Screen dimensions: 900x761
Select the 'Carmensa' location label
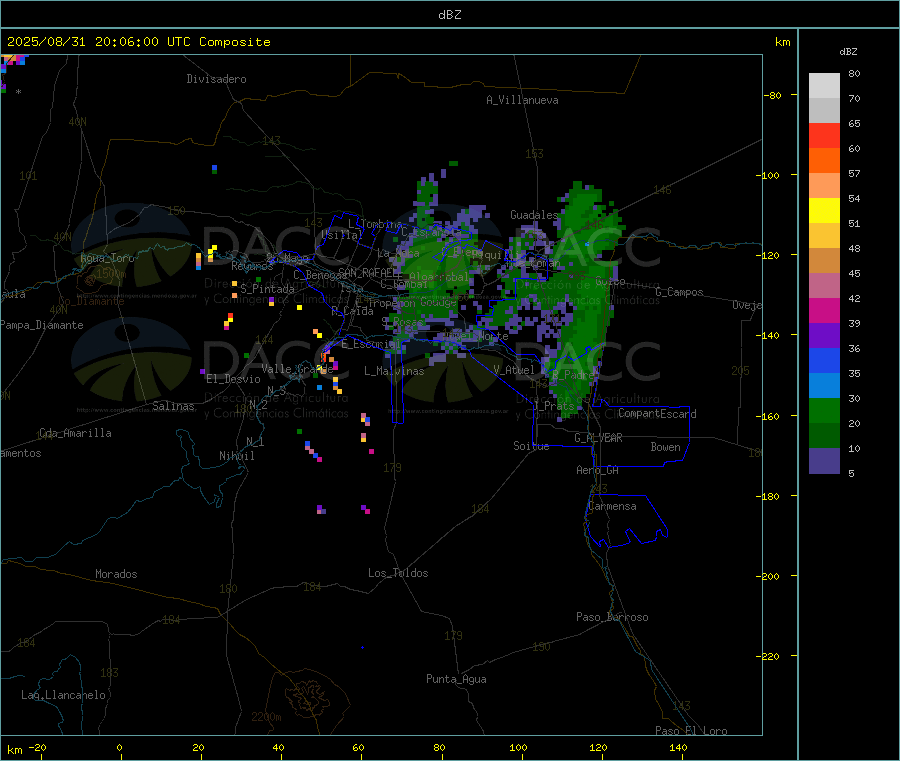point(612,506)
